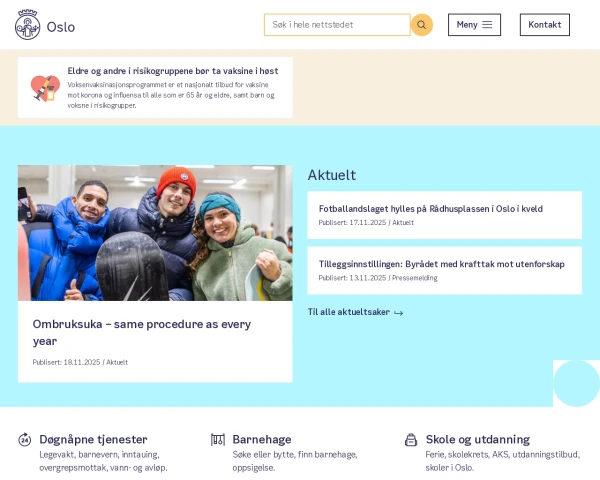Click the Skole og utdanning backpack icon
Viewport: 600px width, 480px height.
(411, 439)
